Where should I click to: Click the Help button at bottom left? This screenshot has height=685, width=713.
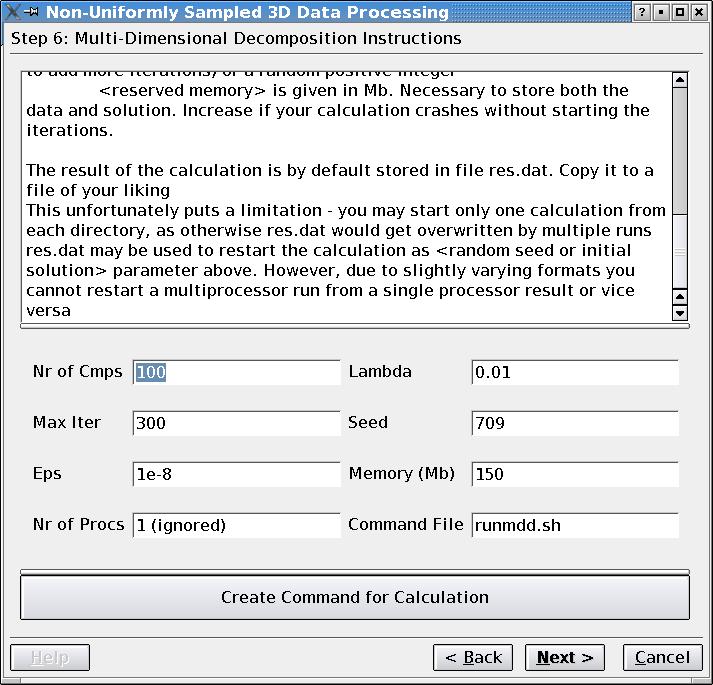[50, 657]
